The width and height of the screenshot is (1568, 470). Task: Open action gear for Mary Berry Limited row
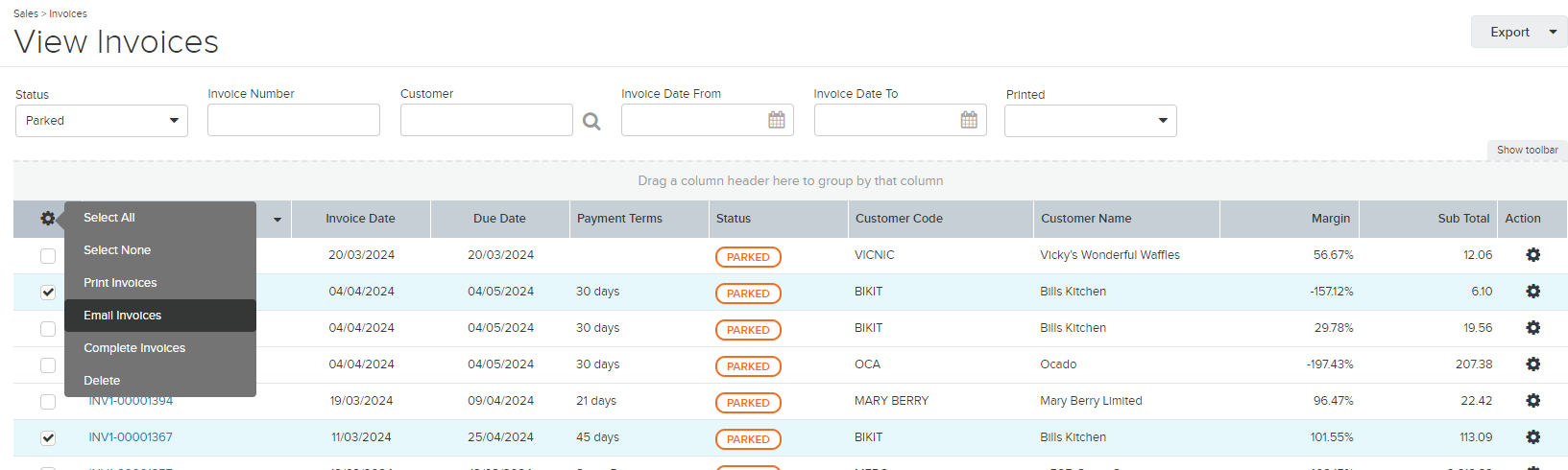pyautogui.click(x=1533, y=401)
